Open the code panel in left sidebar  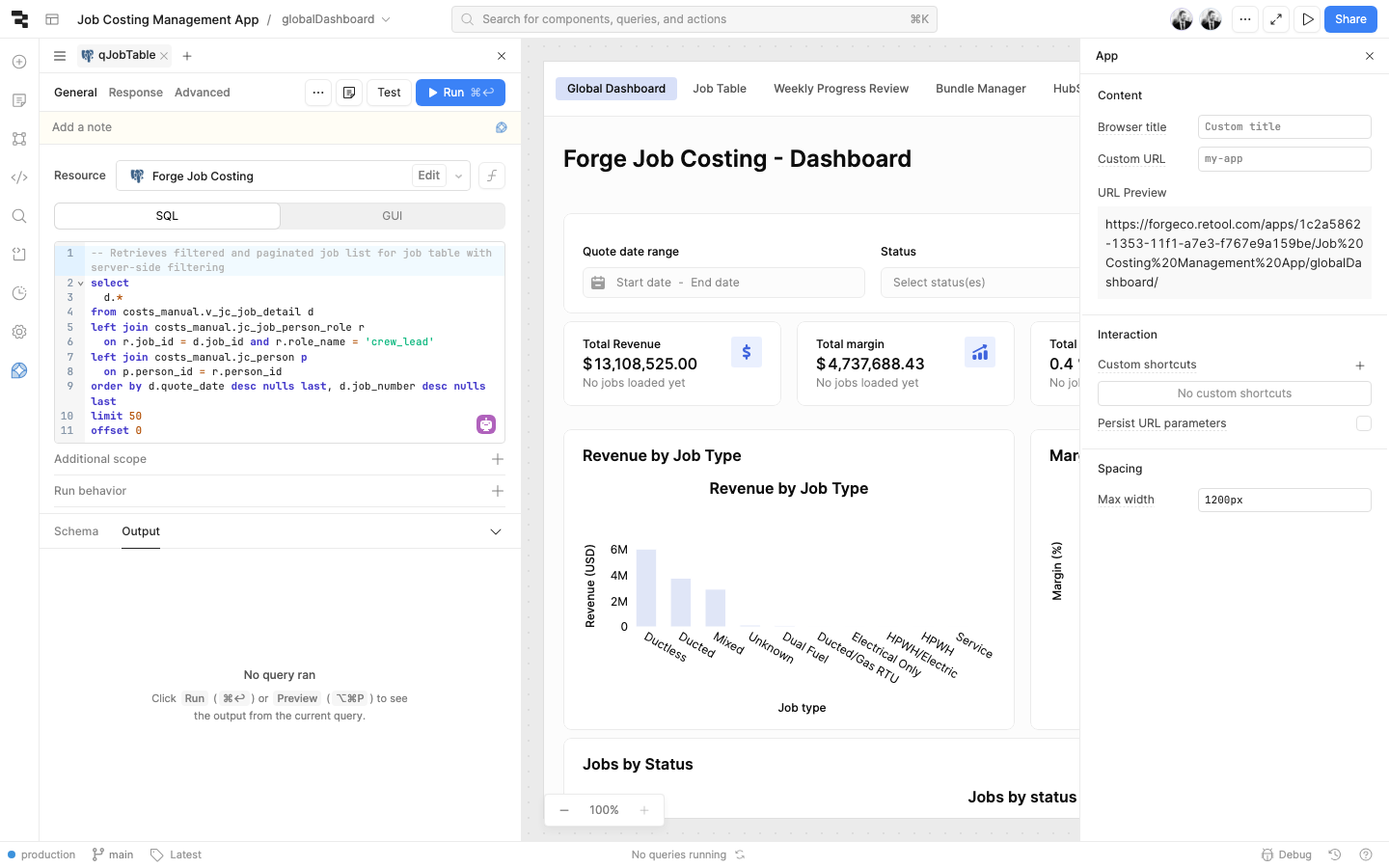tap(19, 177)
